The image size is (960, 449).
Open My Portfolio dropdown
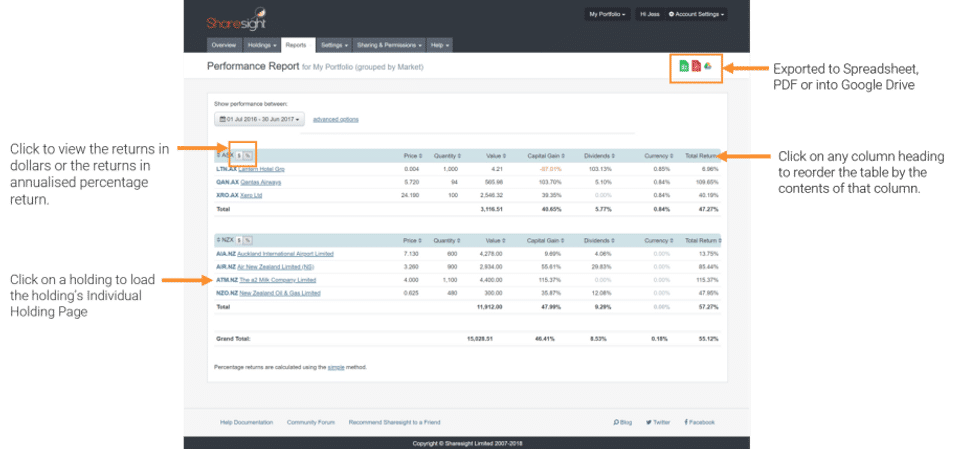pos(607,14)
